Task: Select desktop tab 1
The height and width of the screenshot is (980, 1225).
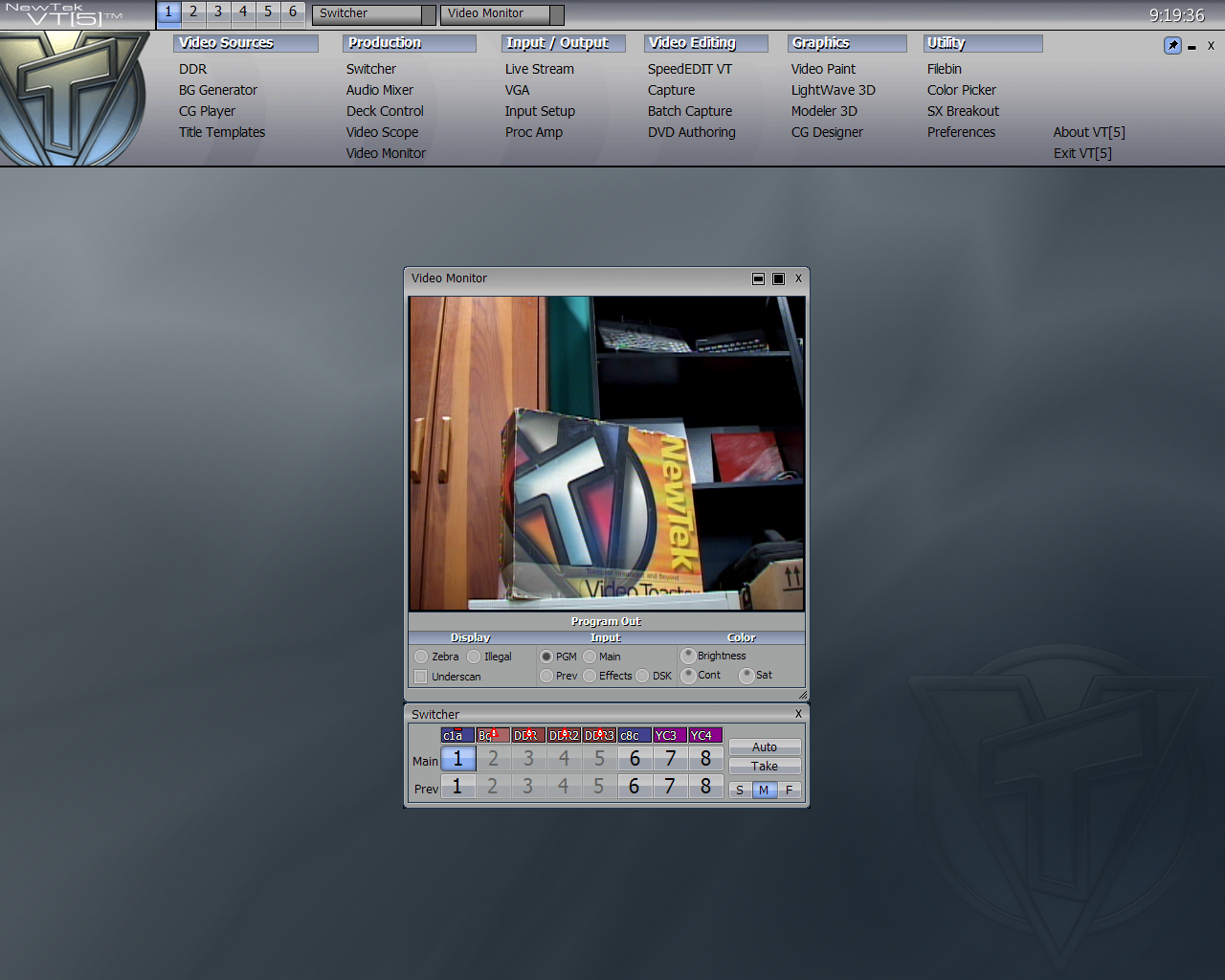Action: [168, 13]
